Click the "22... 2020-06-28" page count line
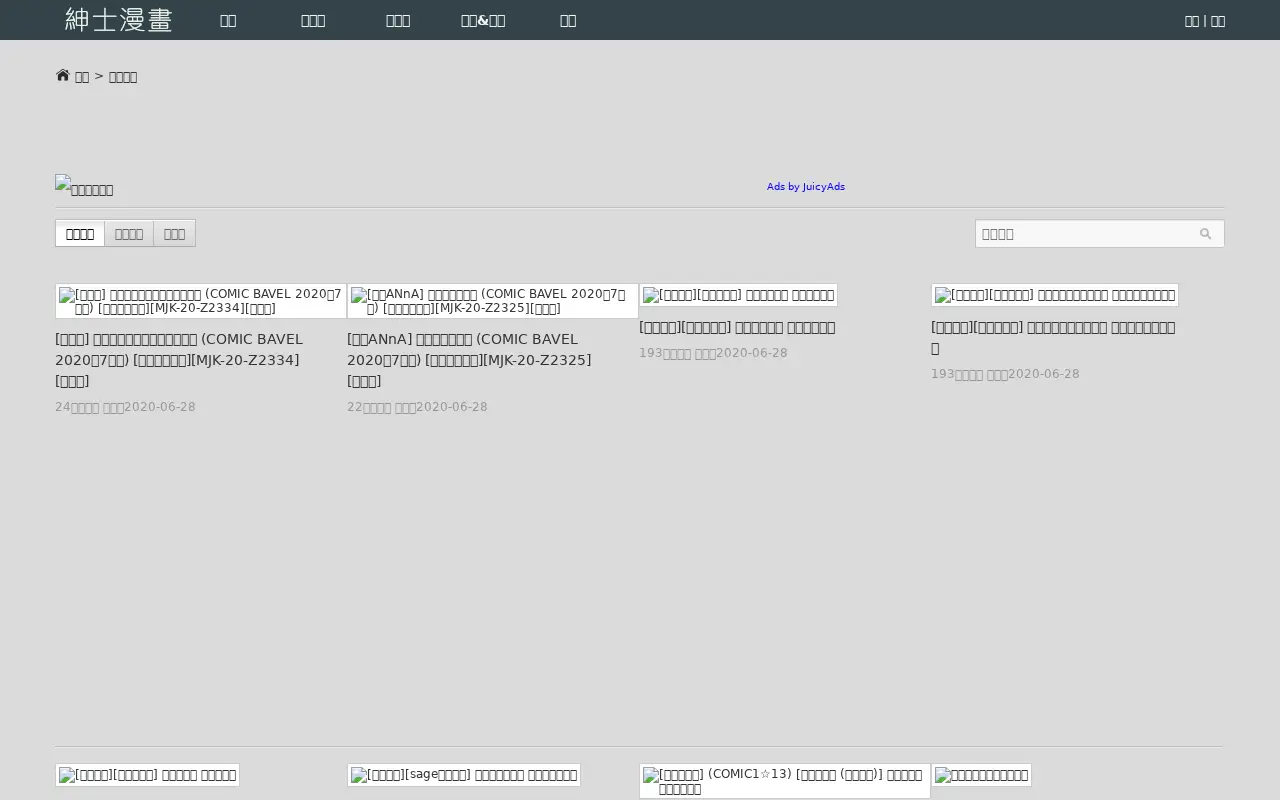This screenshot has height=800, width=1280. pos(417,407)
